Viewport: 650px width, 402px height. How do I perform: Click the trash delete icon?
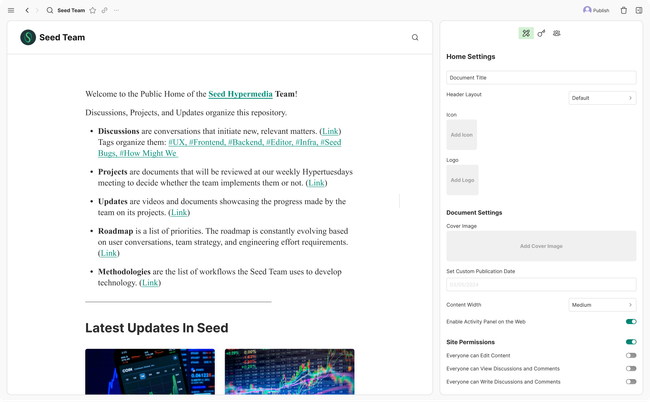pos(624,10)
